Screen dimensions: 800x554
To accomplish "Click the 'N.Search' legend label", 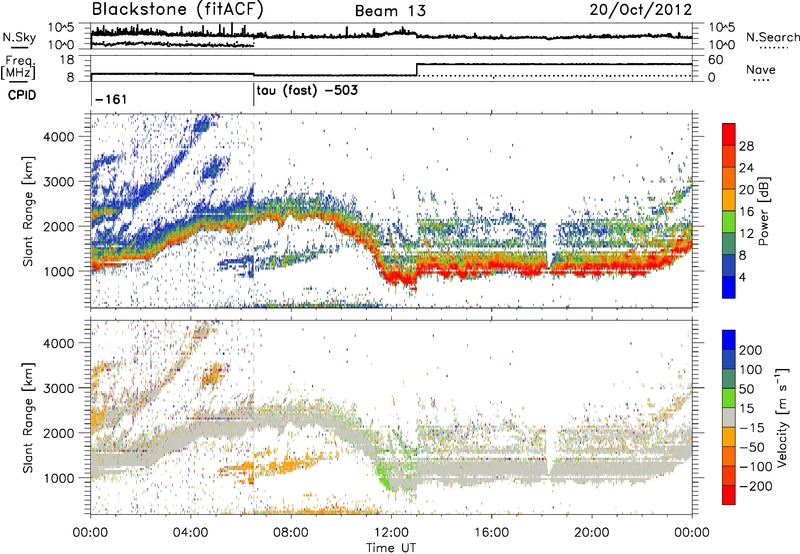I will [772, 37].
